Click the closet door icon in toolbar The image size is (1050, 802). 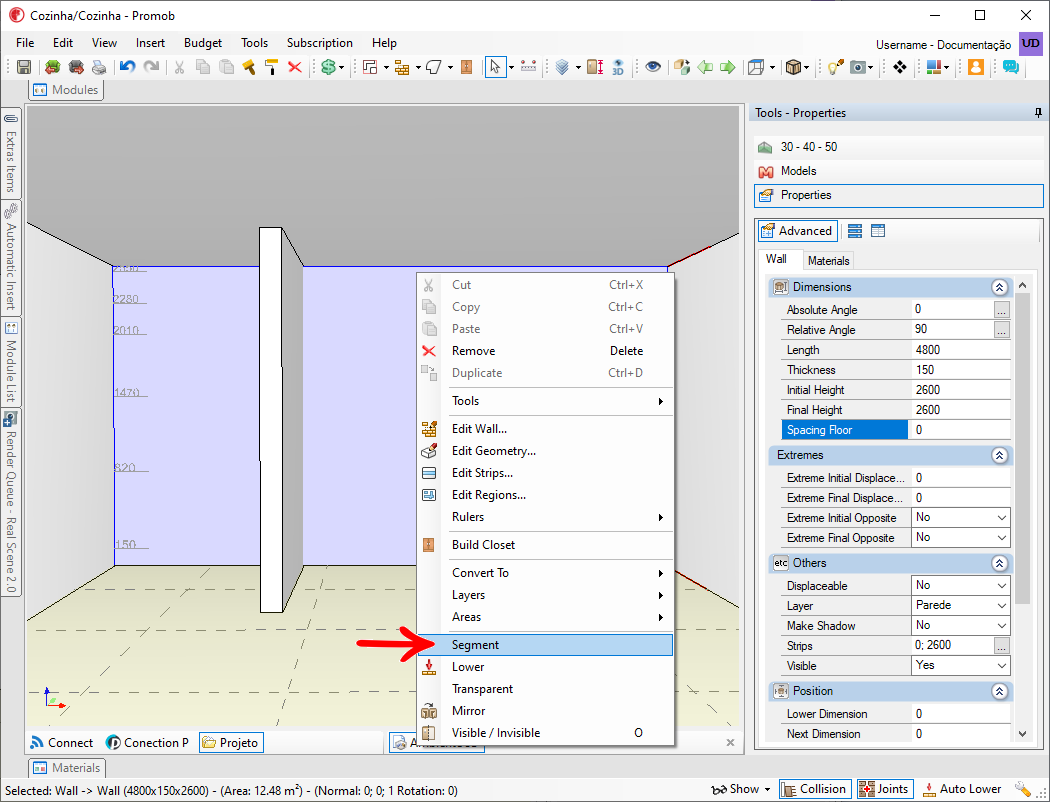tap(467, 67)
